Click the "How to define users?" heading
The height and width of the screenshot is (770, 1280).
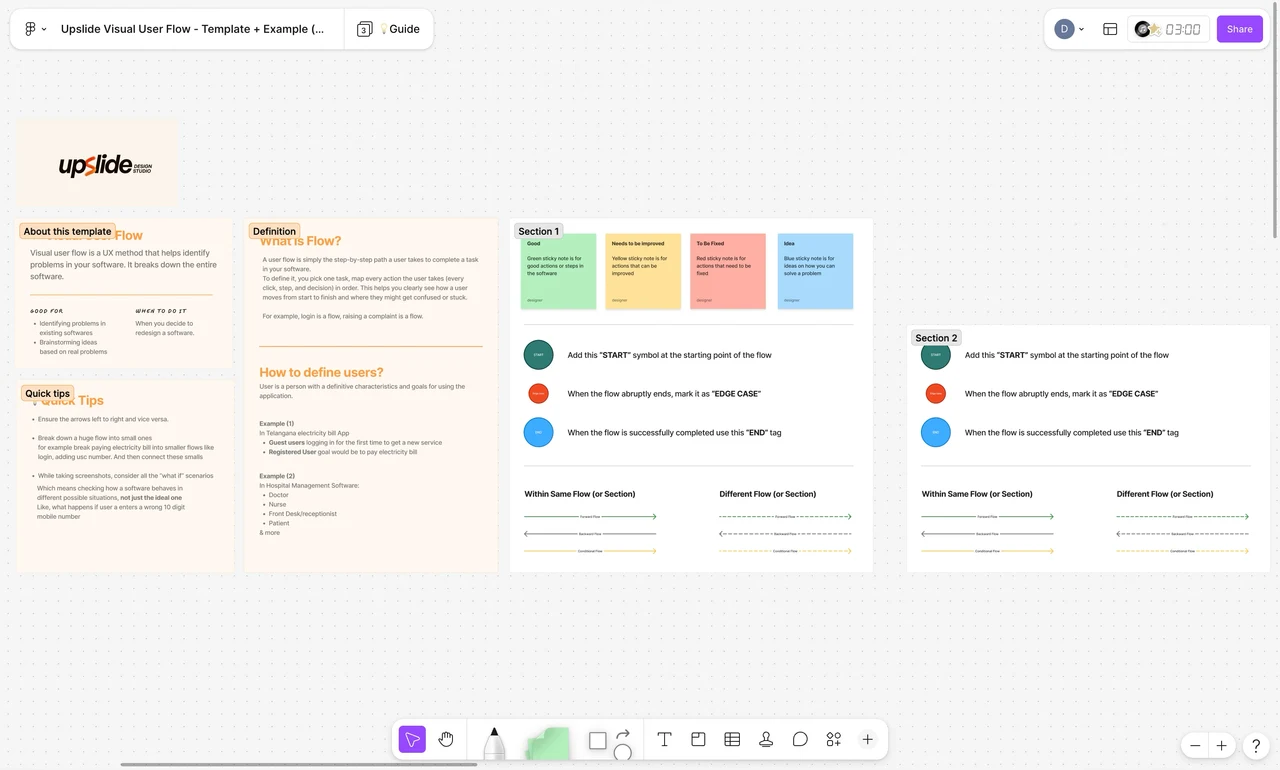(321, 372)
